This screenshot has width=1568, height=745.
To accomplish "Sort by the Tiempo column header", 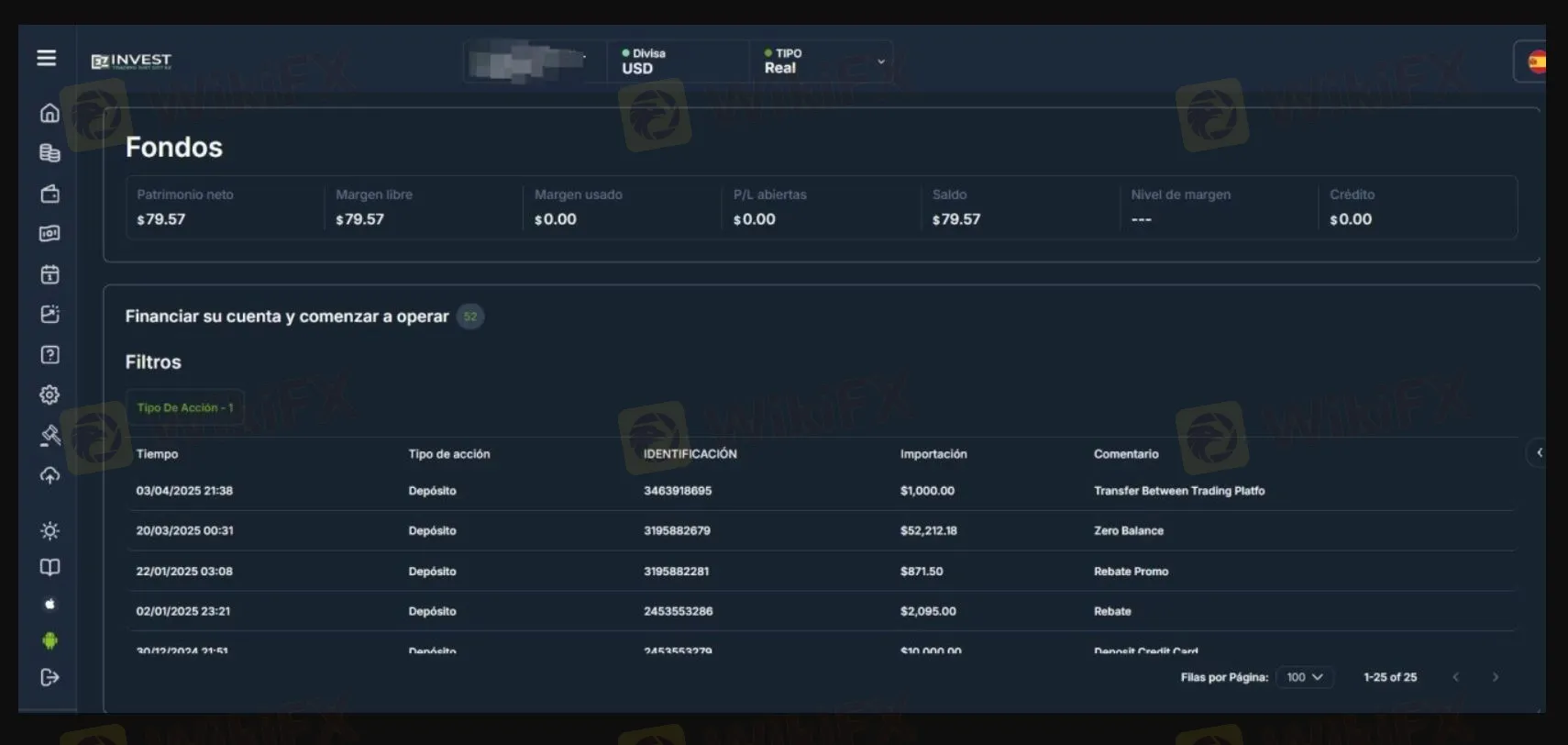I will tap(157, 454).
